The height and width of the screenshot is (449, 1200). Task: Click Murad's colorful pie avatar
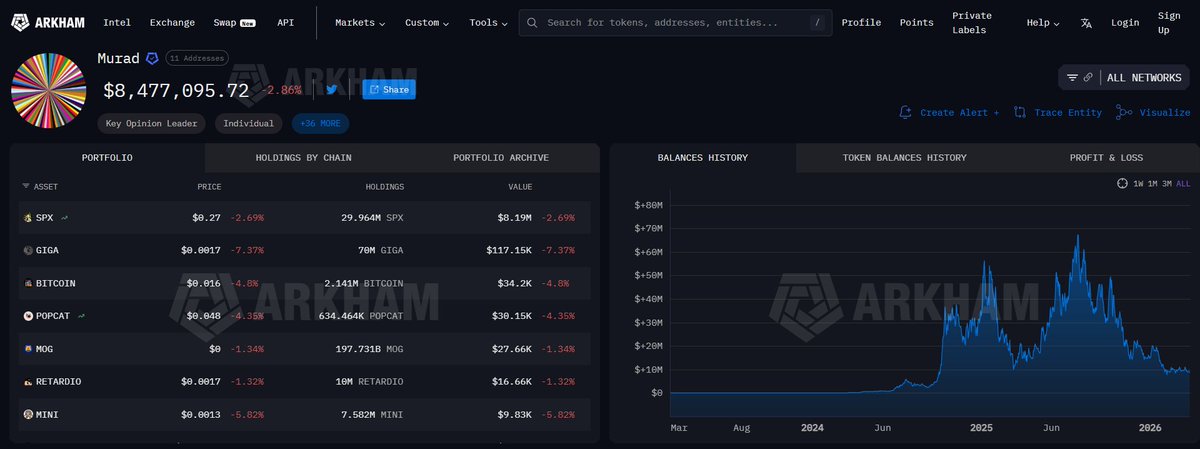point(49,91)
